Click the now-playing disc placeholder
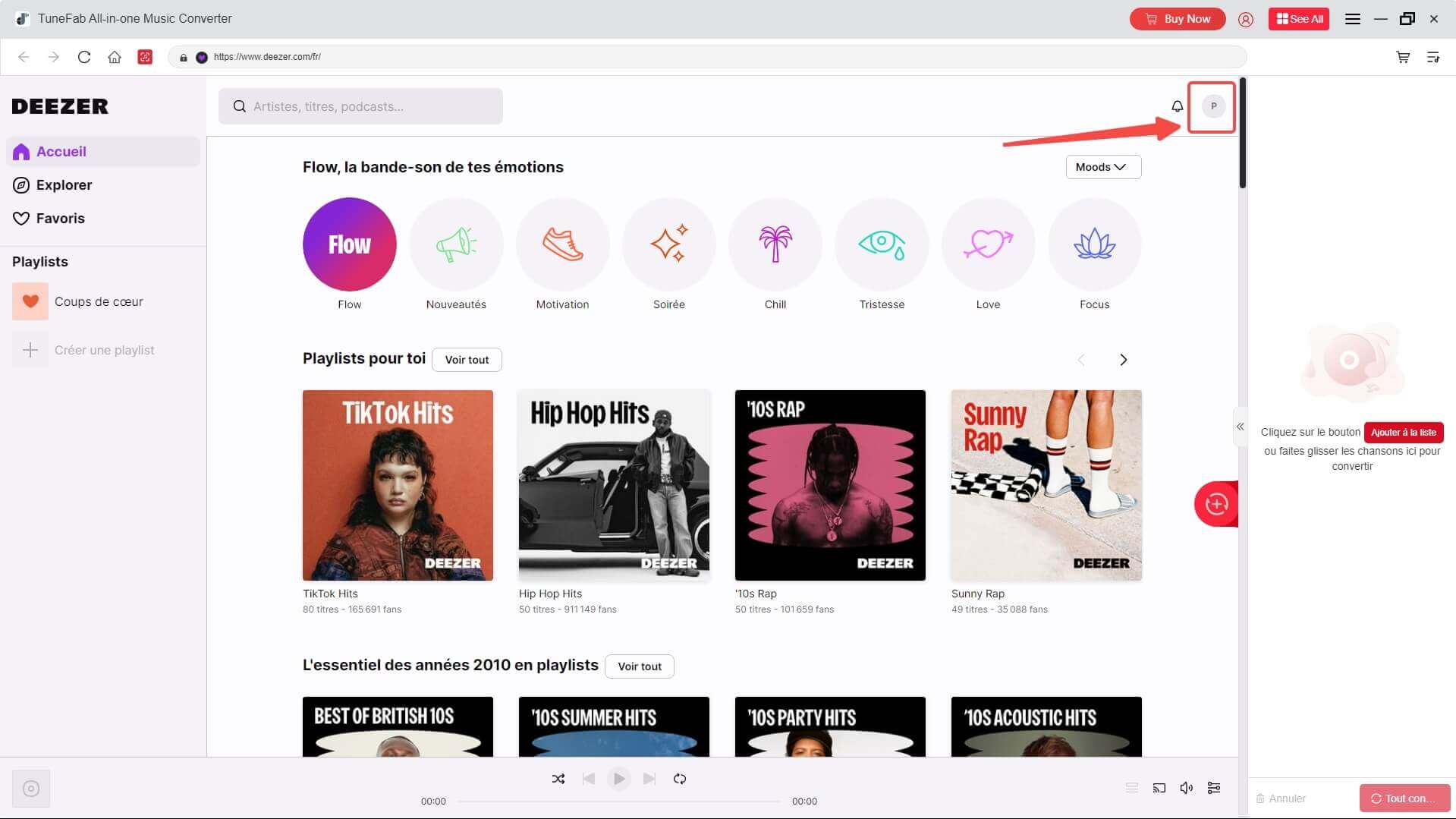 (31, 789)
